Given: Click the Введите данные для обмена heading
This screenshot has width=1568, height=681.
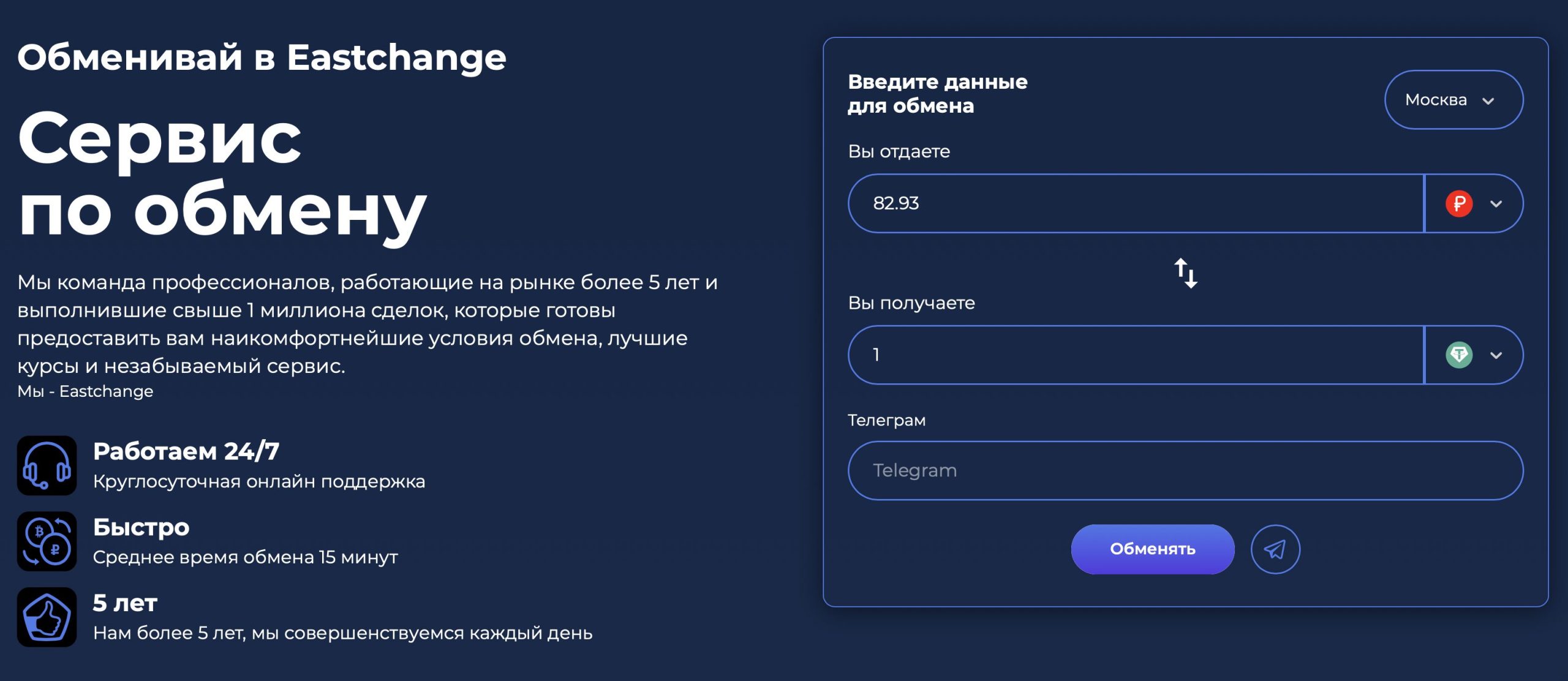Looking at the screenshot, I should pos(937,94).
